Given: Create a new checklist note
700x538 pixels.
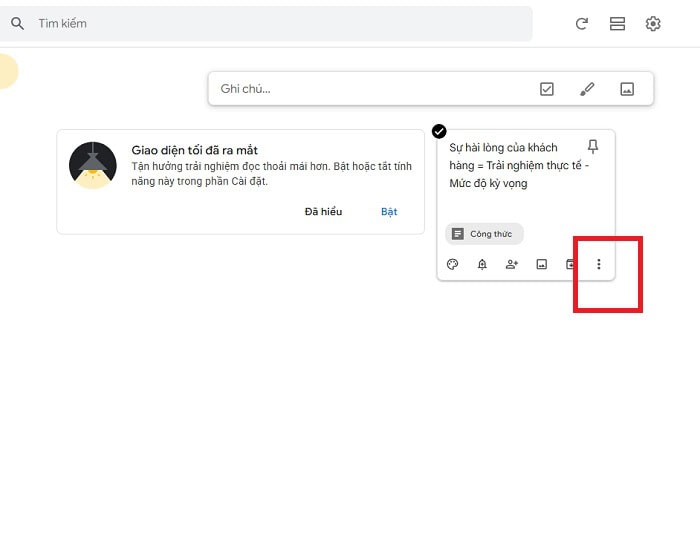Looking at the screenshot, I should 546,89.
